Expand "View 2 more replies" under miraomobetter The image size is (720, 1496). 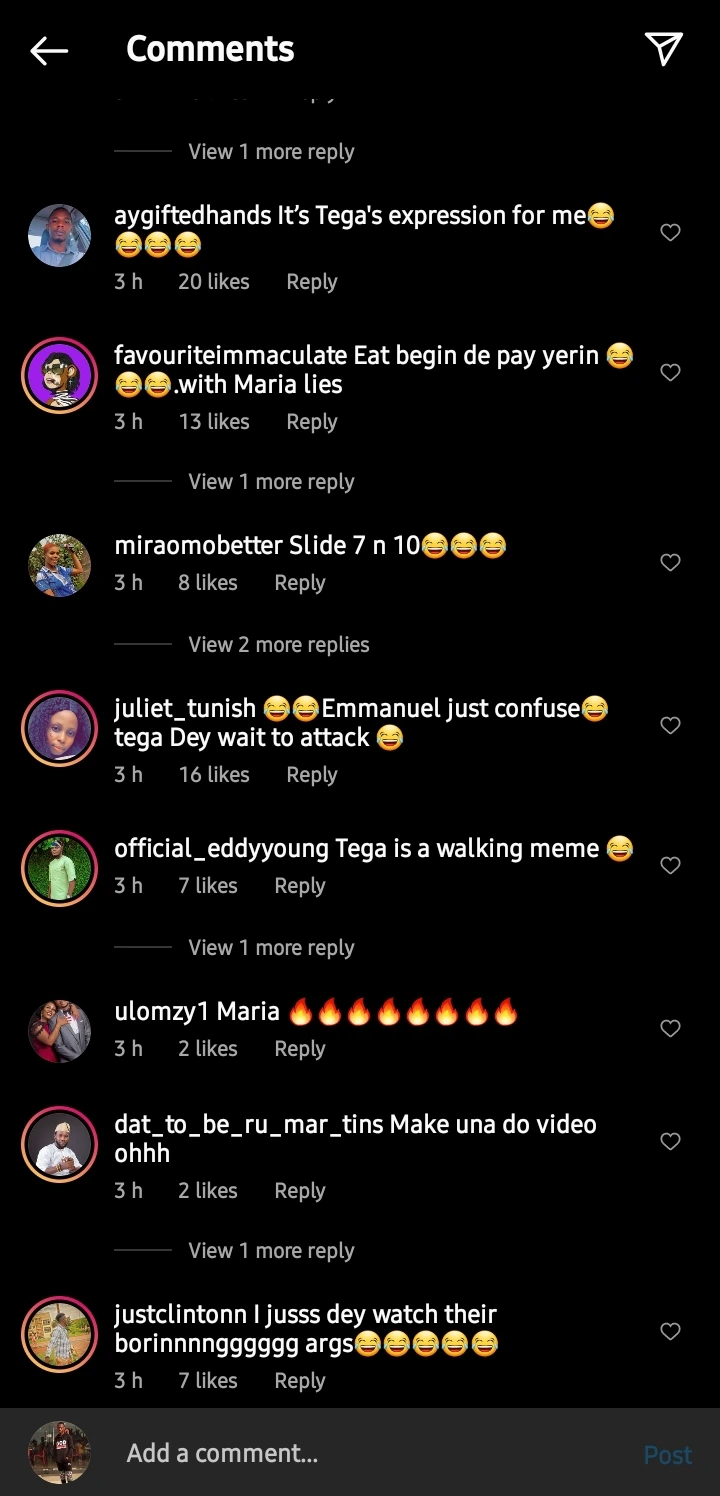coord(279,645)
